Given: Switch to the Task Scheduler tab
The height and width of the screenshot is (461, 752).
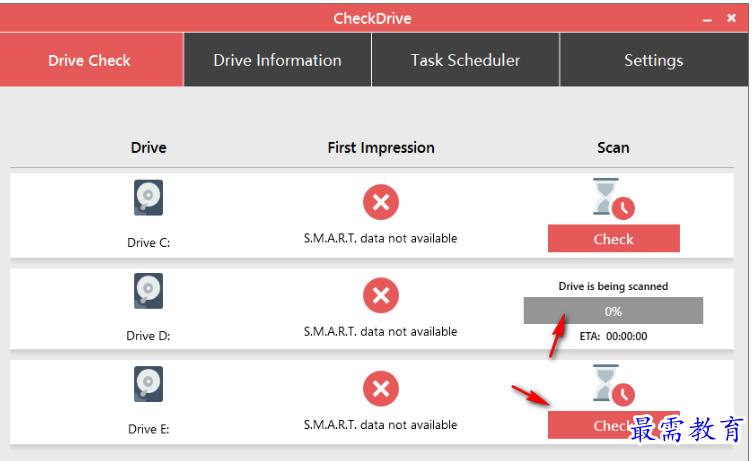Looking at the screenshot, I should [465, 60].
